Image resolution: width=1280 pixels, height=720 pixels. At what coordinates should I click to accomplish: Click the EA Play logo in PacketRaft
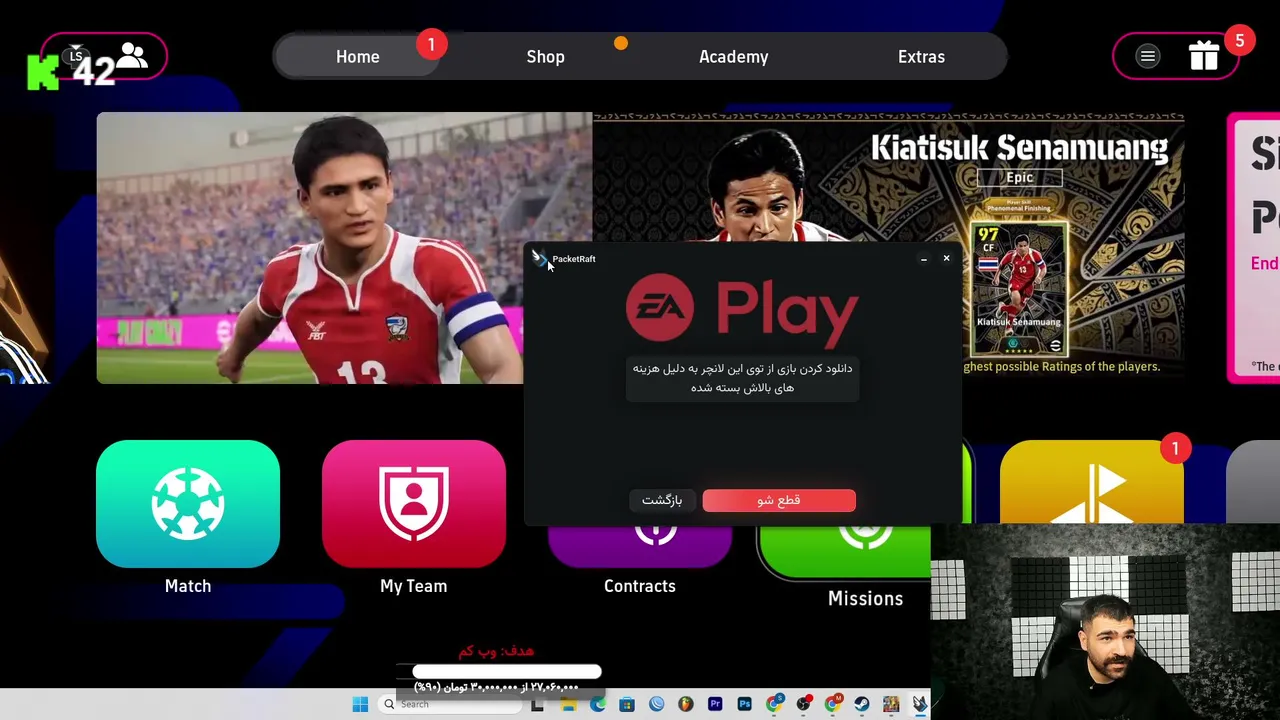pyautogui.click(x=742, y=308)
